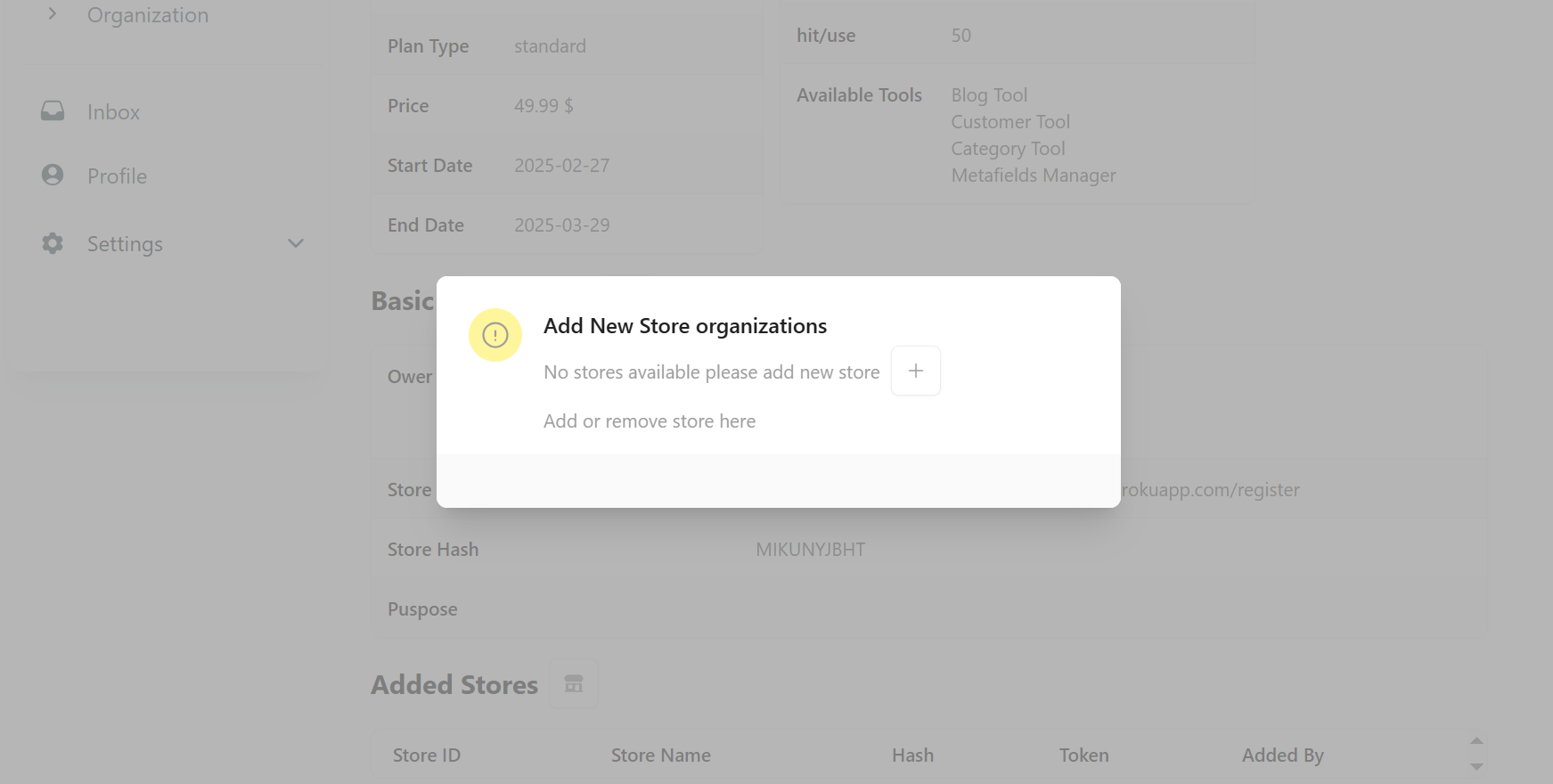Click the Metafields Manager entry
This screenshot has width=1553, height=784.
(1034, 176)
